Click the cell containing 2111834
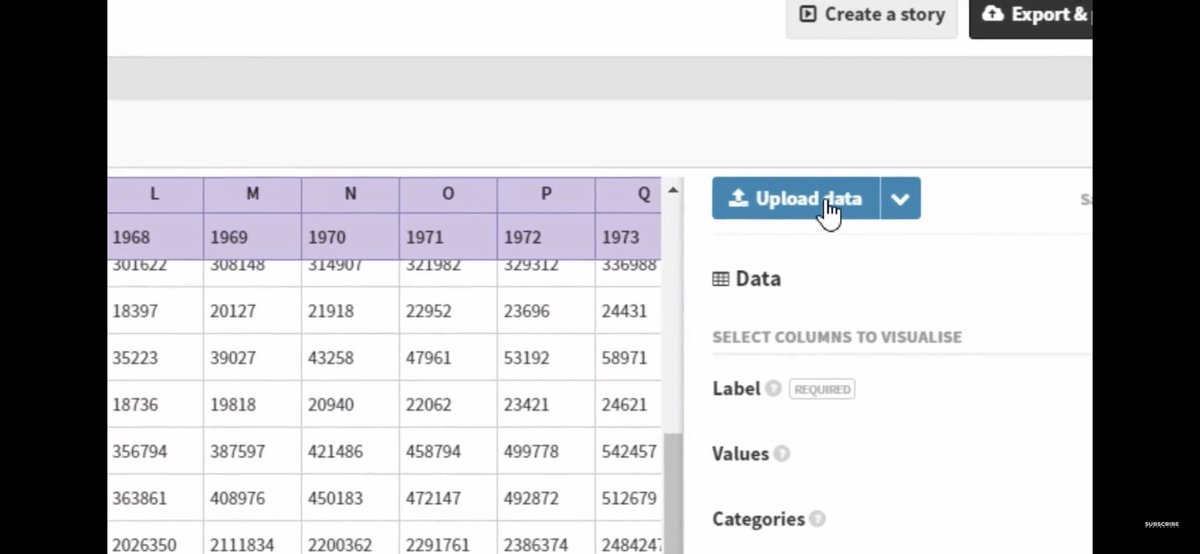The image size is (1200, 554). click(x=253, y=538)
